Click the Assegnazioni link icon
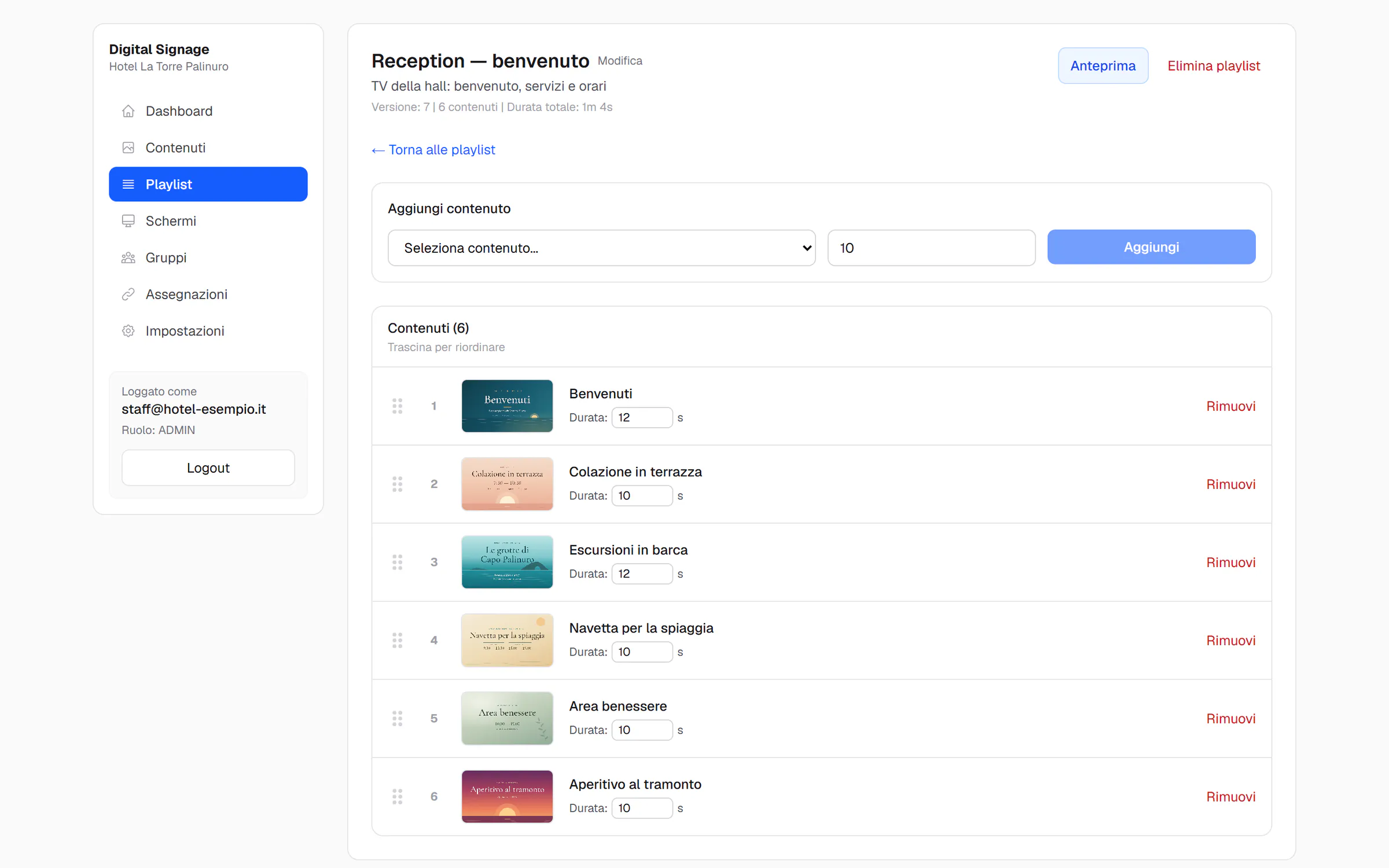 pyautogui.click(x=128, y=294)
